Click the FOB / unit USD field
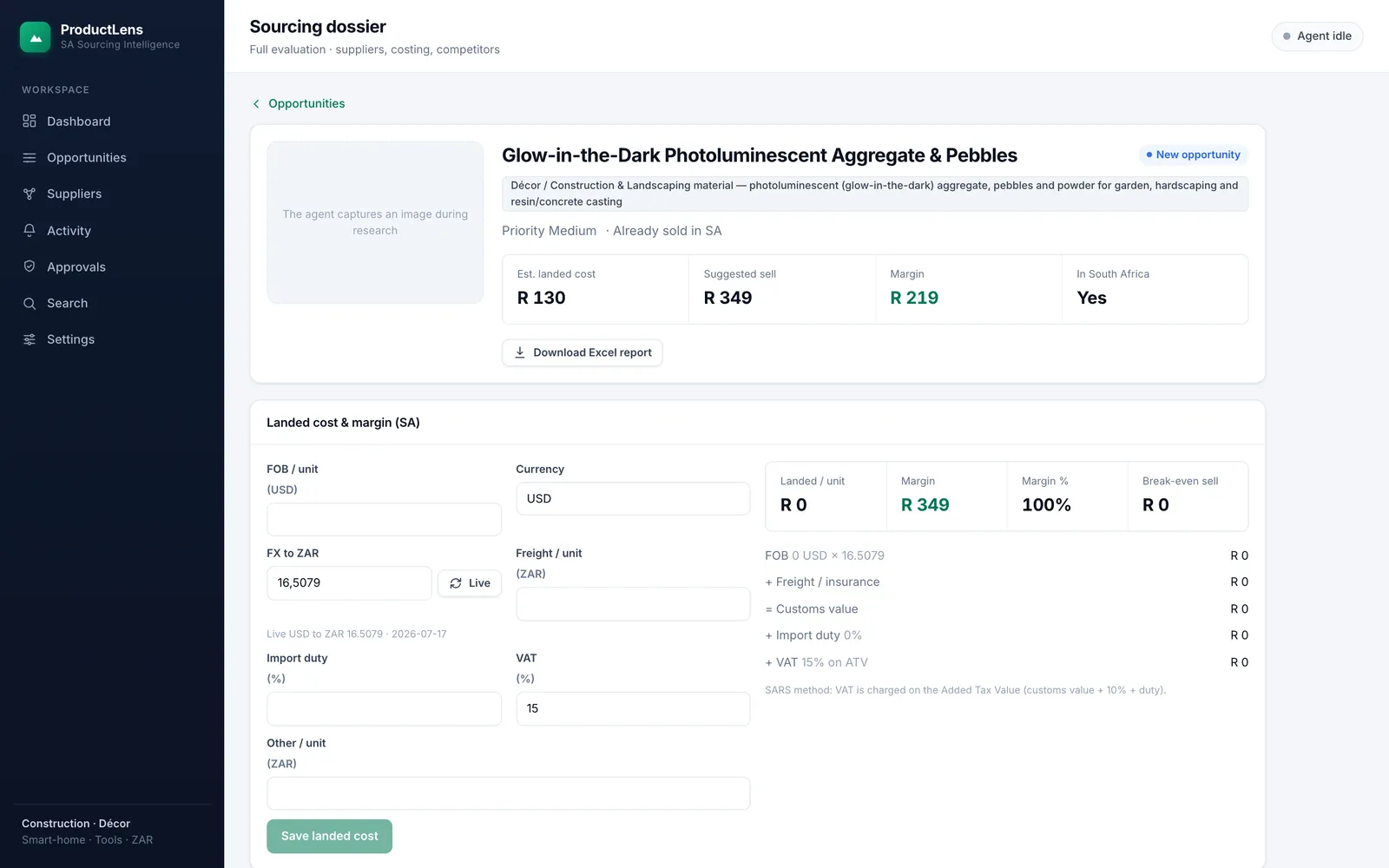 (384, 519)
